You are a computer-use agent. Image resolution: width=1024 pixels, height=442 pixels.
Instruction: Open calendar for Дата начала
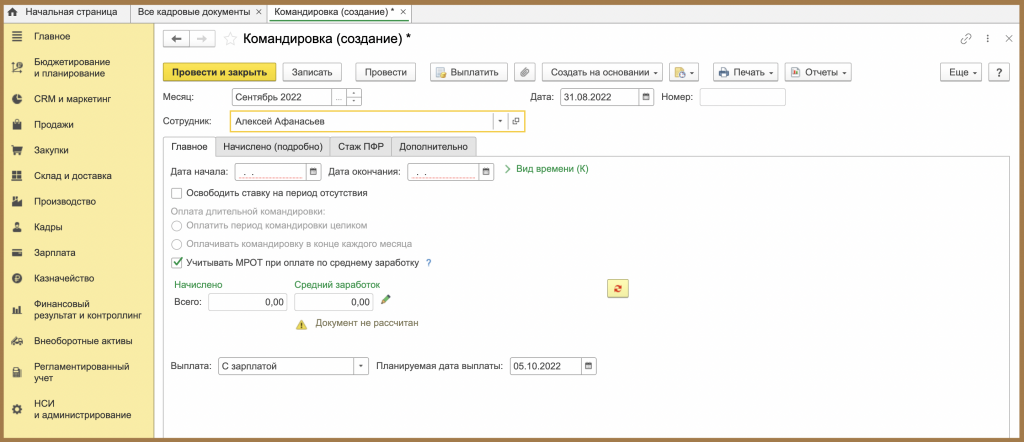tap(313, 172)
